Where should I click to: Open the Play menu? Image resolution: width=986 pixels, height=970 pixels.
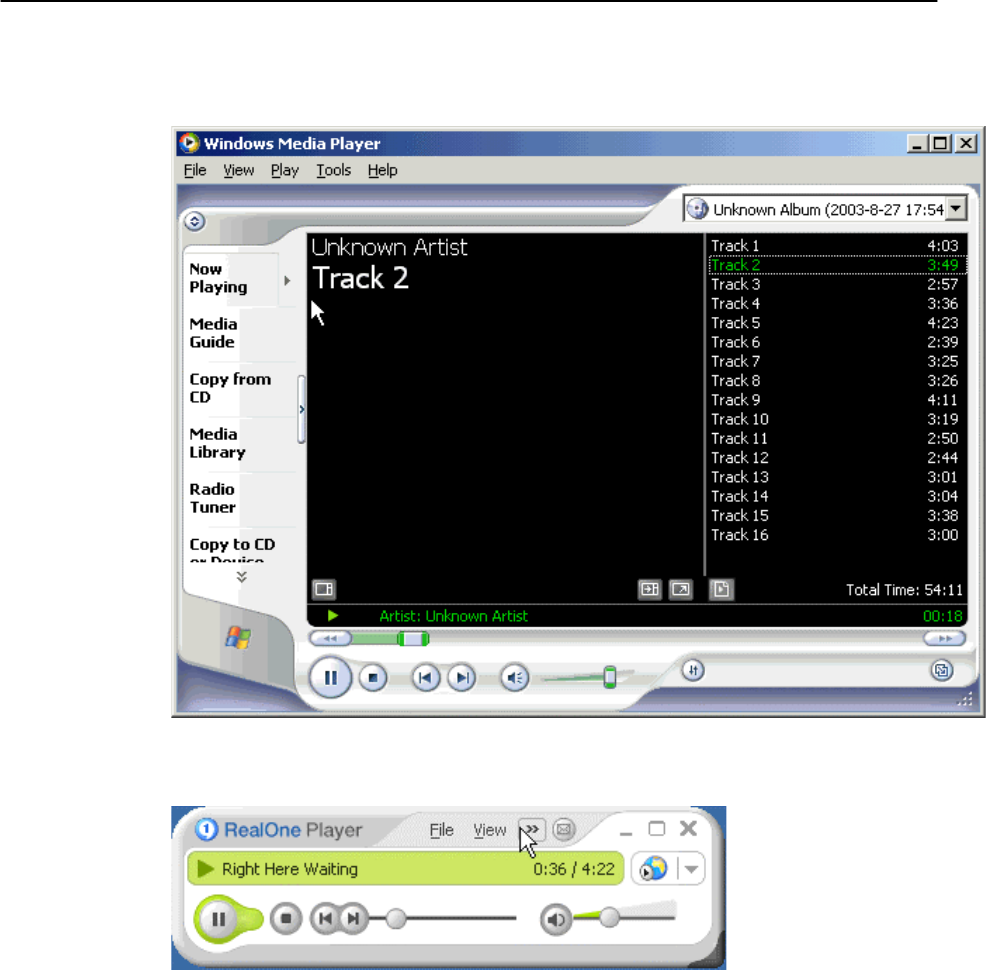pos(284,170)
